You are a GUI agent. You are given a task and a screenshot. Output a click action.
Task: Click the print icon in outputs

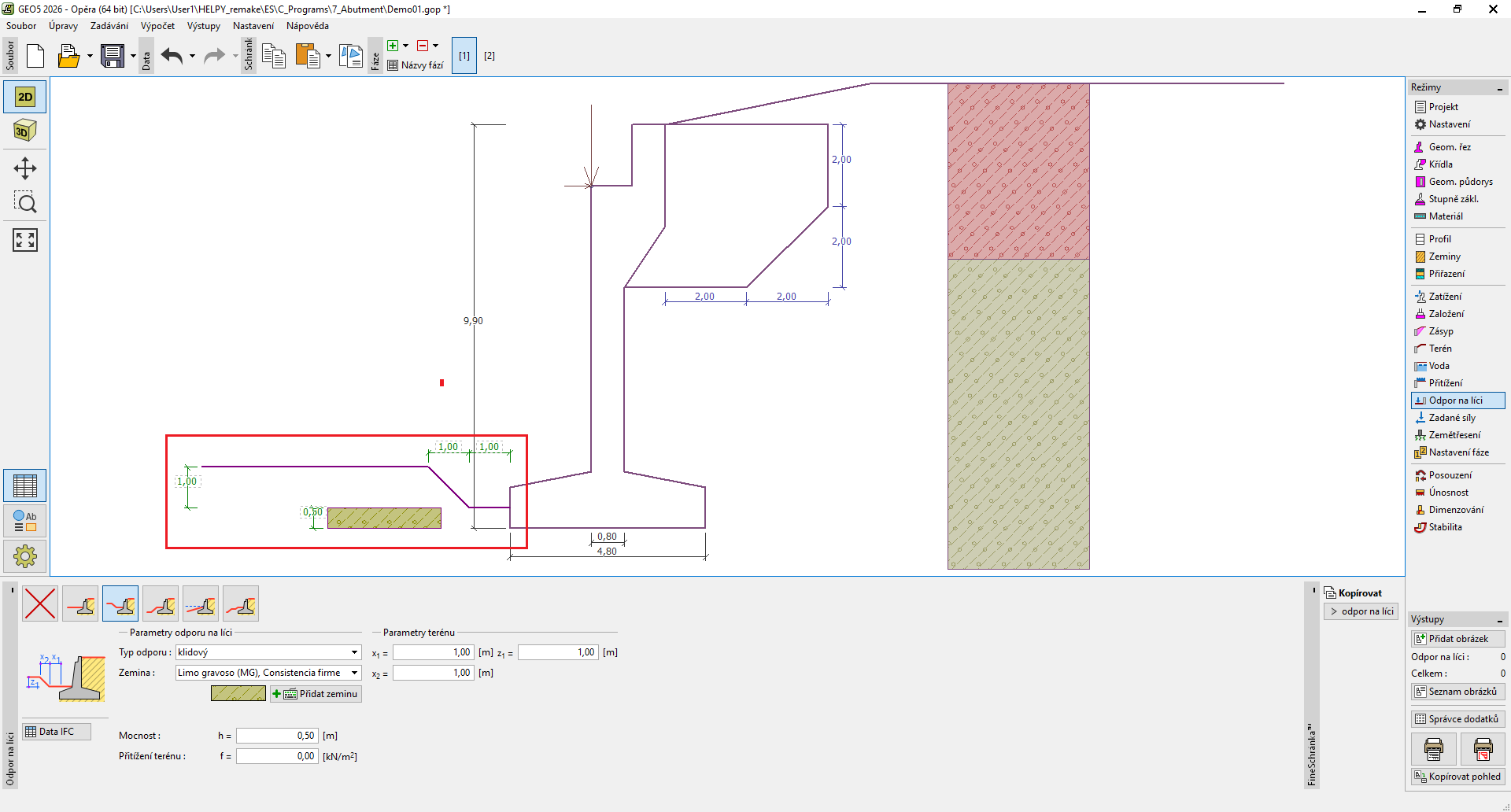click(1433, 749)
